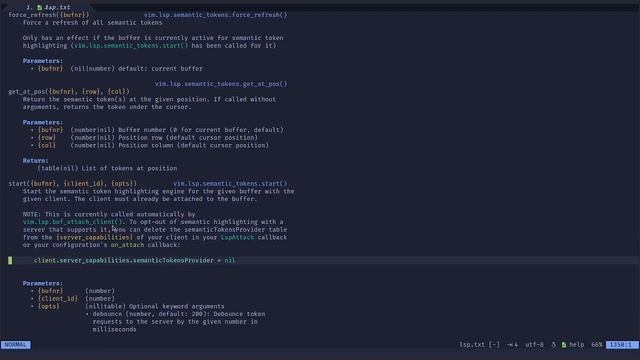Click the lsp.txt [-] filename in statusline
The image size is (640, 360).
pyautogui.click(x=479, y=345)
